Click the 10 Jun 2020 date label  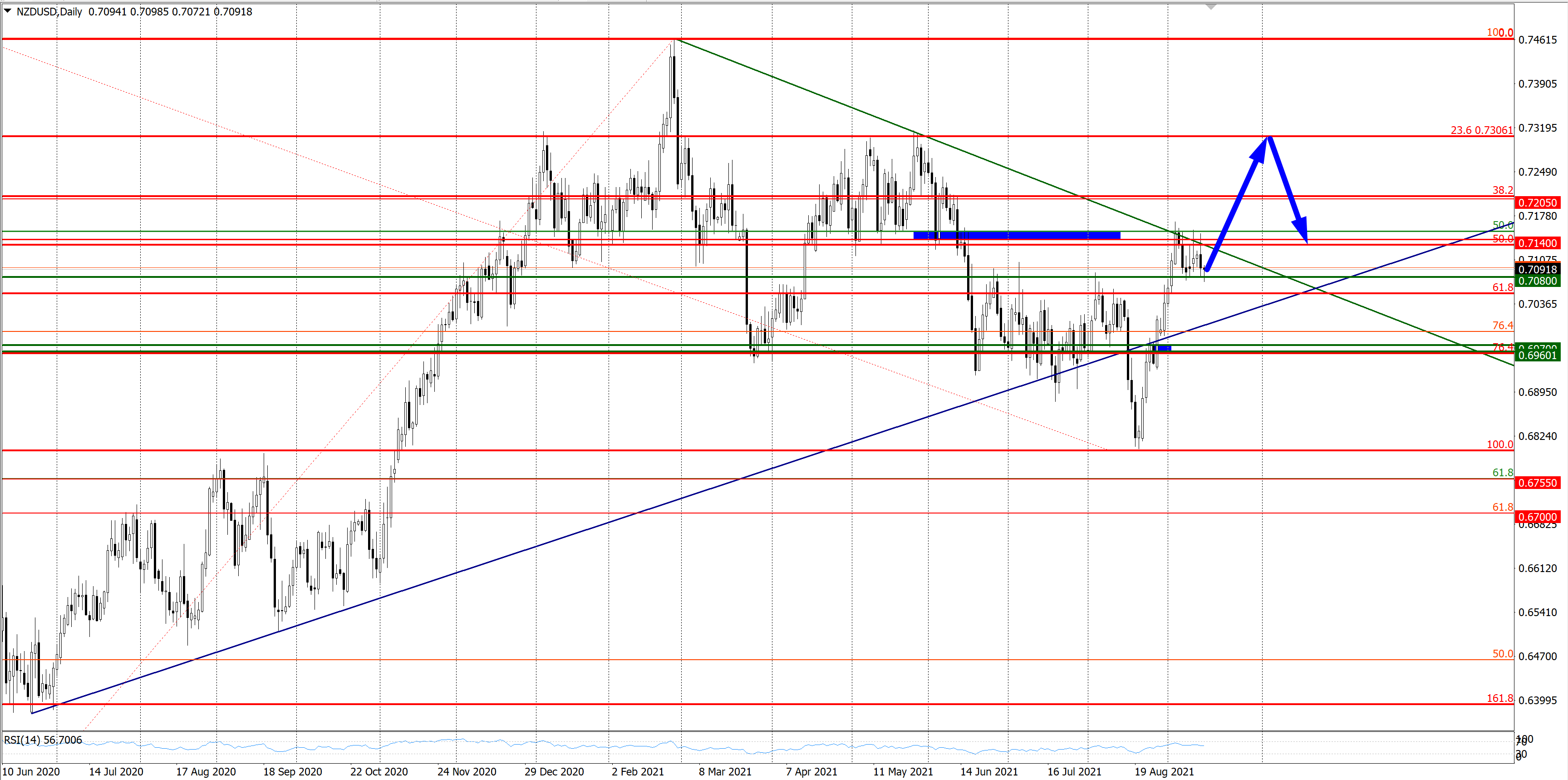(x=31, y=771)
